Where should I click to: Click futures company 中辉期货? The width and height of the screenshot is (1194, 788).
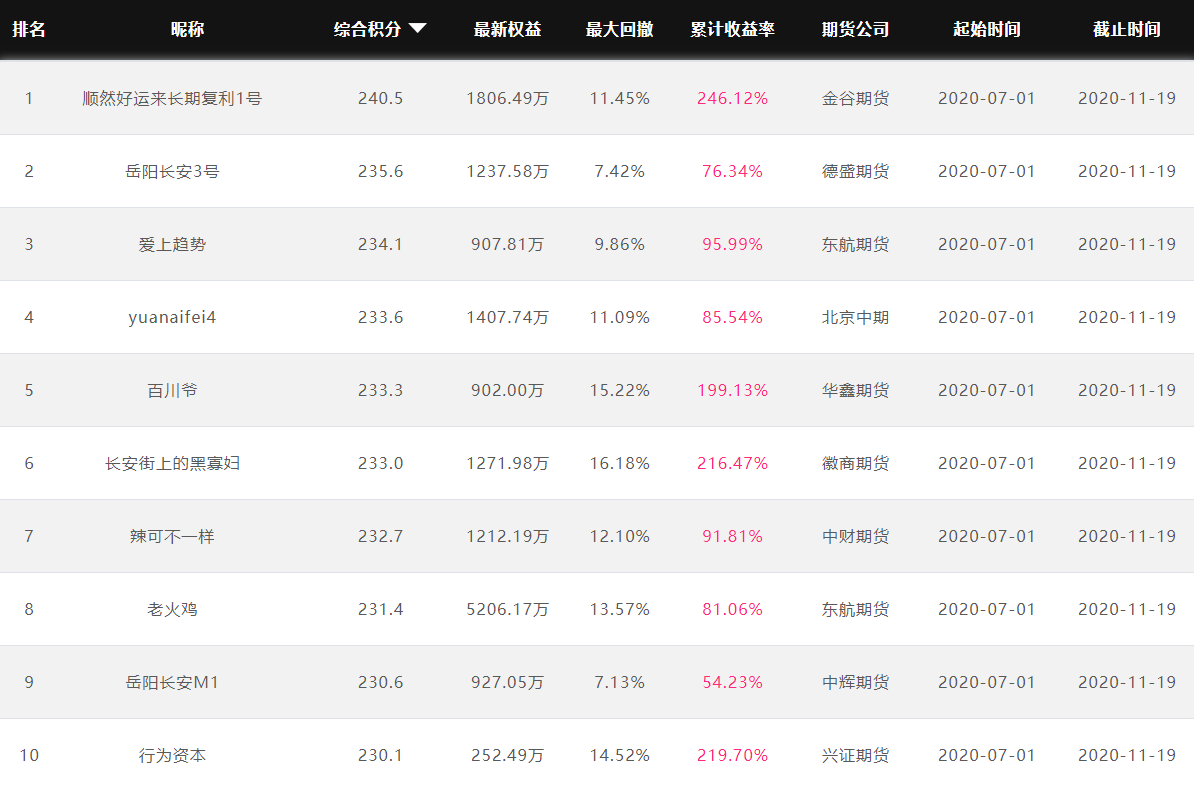pyautogui.click(x=855, y=682)
